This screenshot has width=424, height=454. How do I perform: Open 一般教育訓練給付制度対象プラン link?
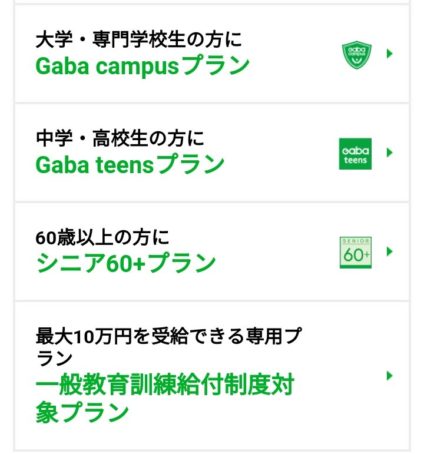(x=165, y=399)
